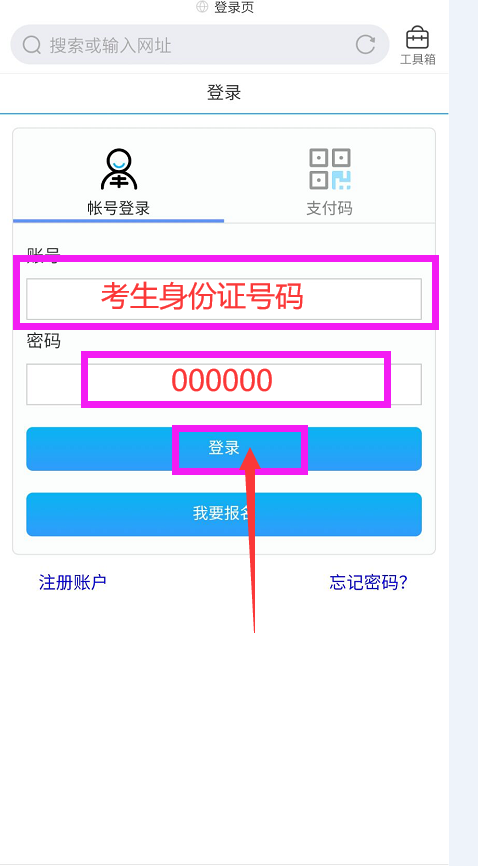Switch to the 支付码 tab label
Viewport: 478px width, 866px height.
pyautogui.click(x=329, y=208)
